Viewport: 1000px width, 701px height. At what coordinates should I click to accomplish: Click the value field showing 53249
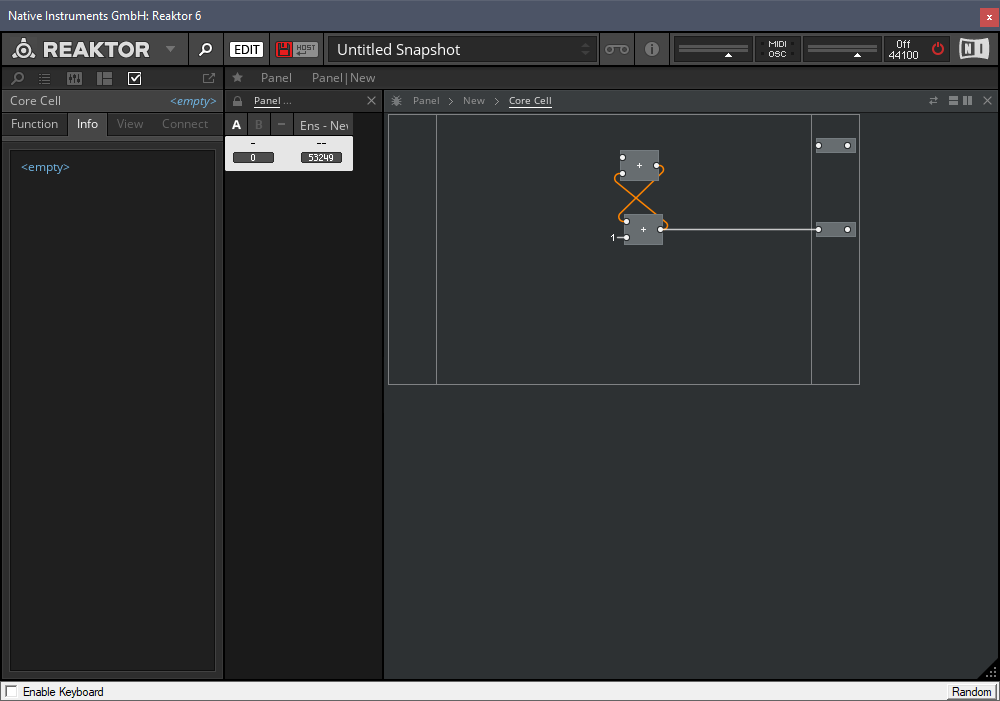tap(321, 158)
